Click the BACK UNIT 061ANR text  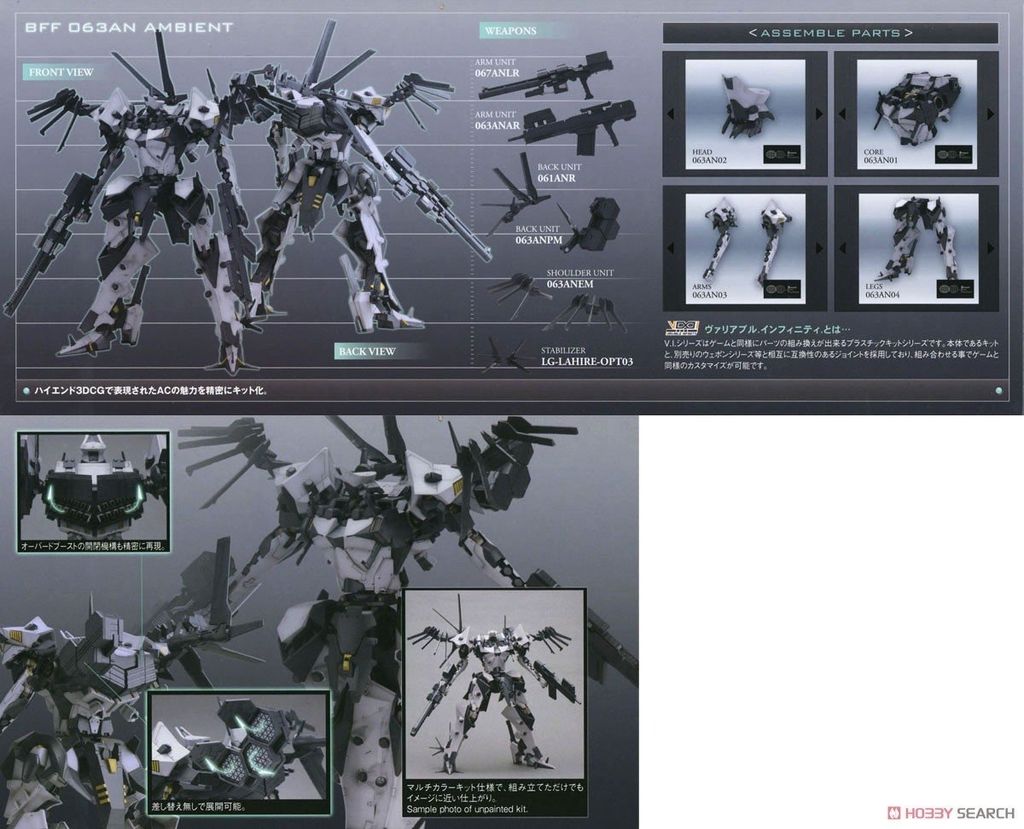[x=559, y=172]
